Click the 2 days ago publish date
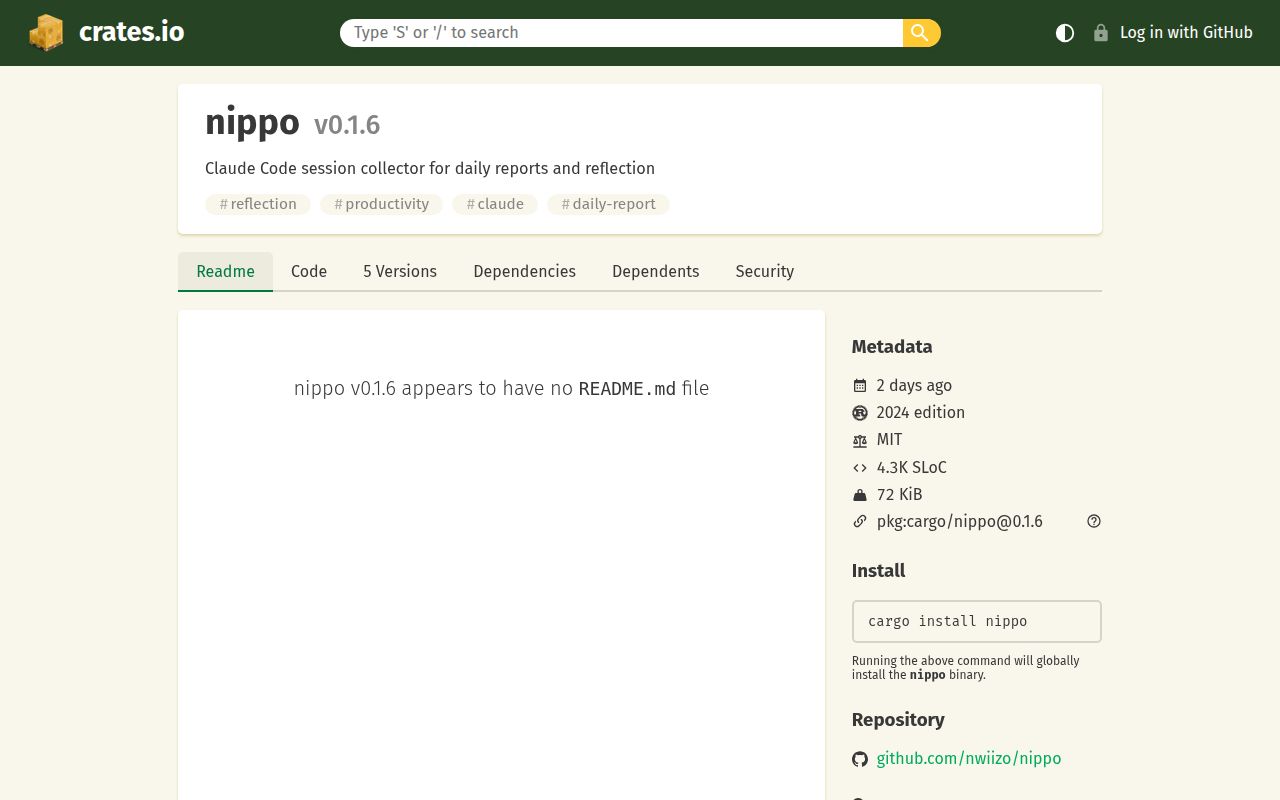 click(914, 385)
